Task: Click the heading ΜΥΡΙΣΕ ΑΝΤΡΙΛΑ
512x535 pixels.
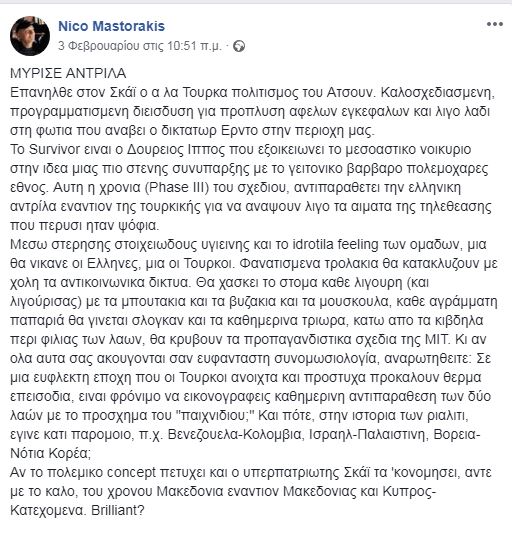Action: click(x=68, y=73)
